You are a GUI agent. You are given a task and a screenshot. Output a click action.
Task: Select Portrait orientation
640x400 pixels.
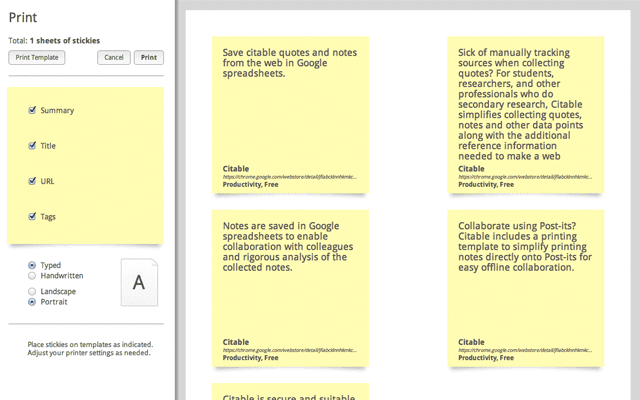pos(33,301)
